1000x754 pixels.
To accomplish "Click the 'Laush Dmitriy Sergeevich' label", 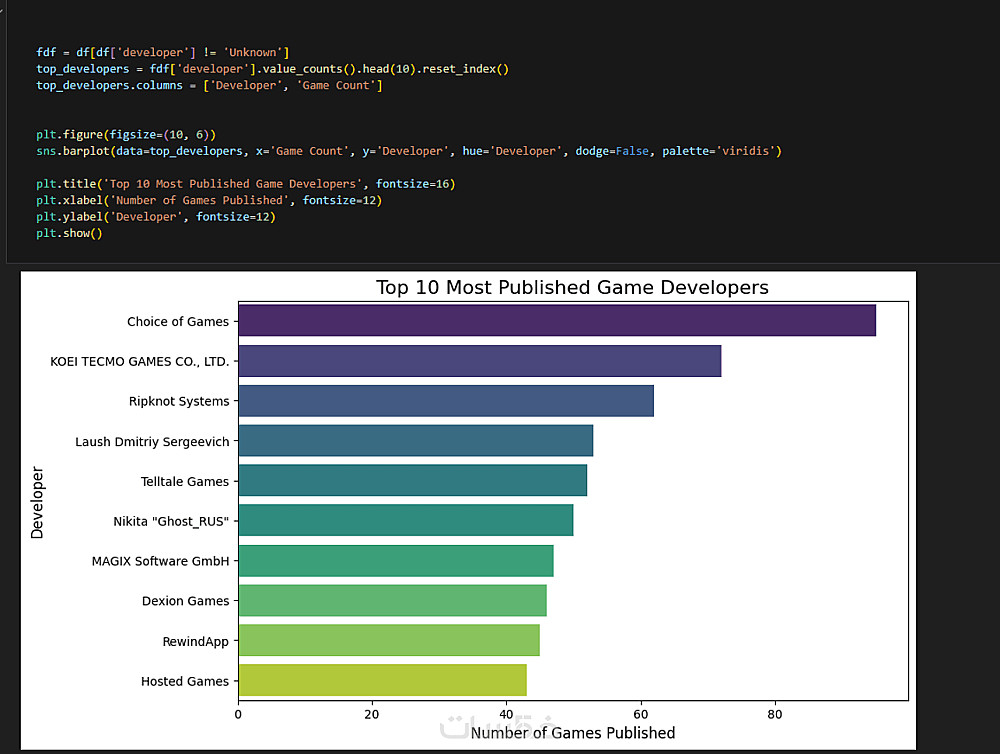I will pyautogui.click(x=152, y=441).
